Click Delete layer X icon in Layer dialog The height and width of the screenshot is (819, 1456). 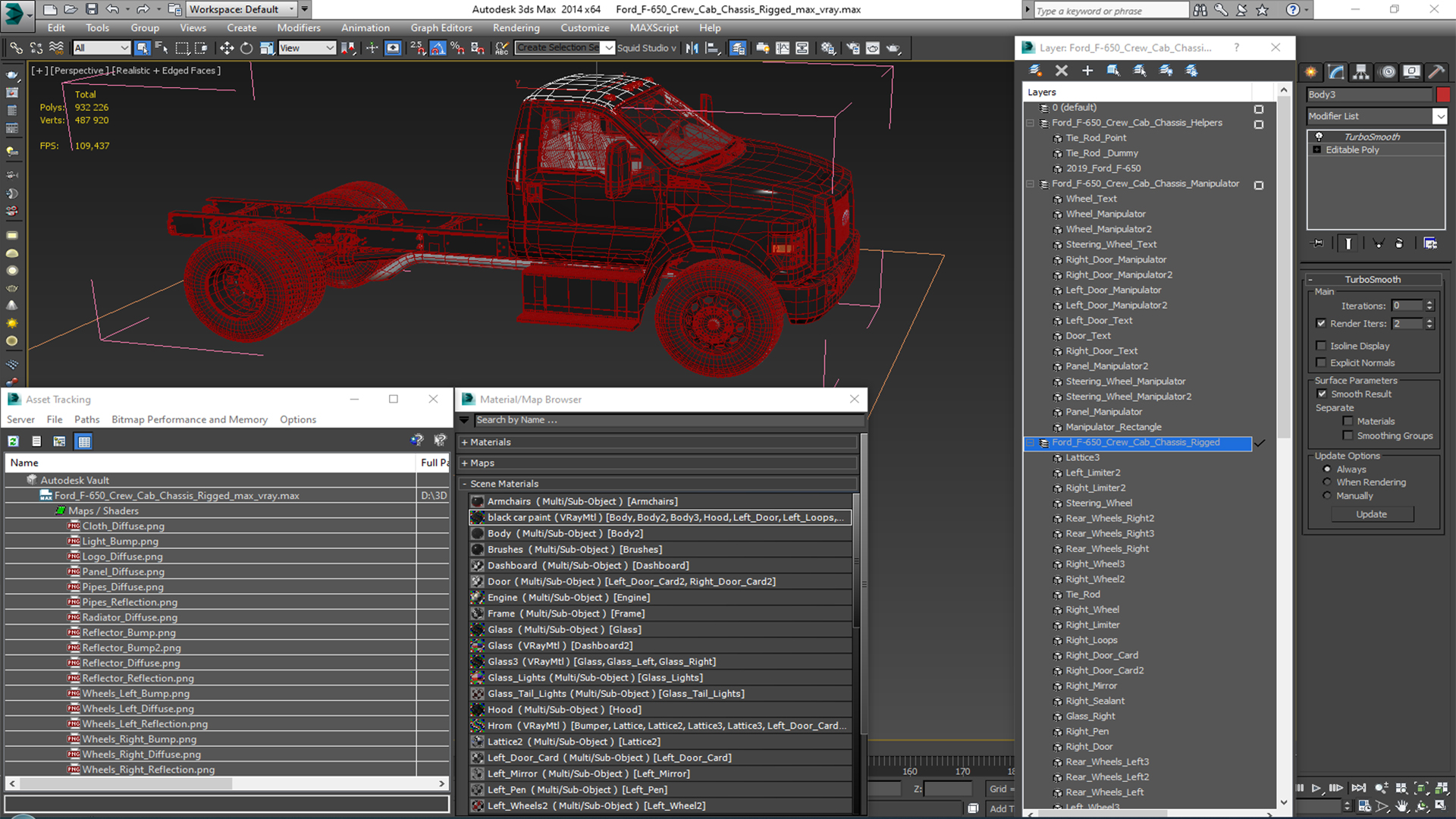tap(1061, 71)
